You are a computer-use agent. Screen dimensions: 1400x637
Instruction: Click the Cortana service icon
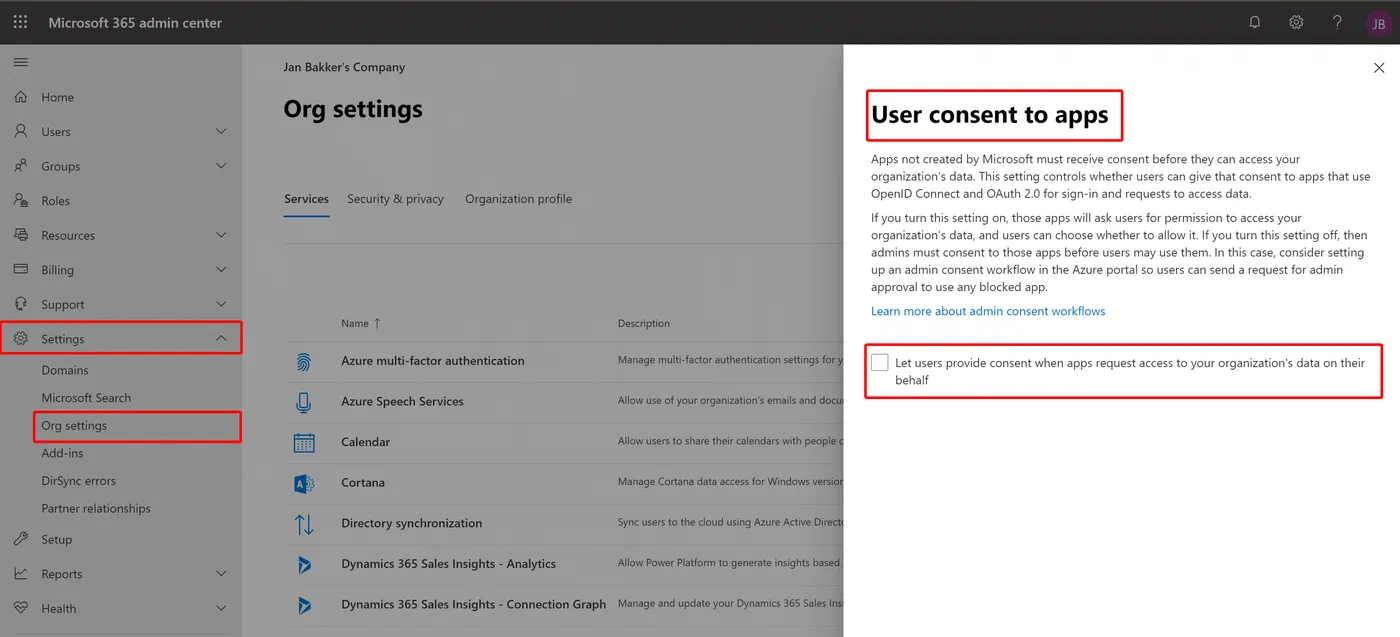[x=304, y=483]
